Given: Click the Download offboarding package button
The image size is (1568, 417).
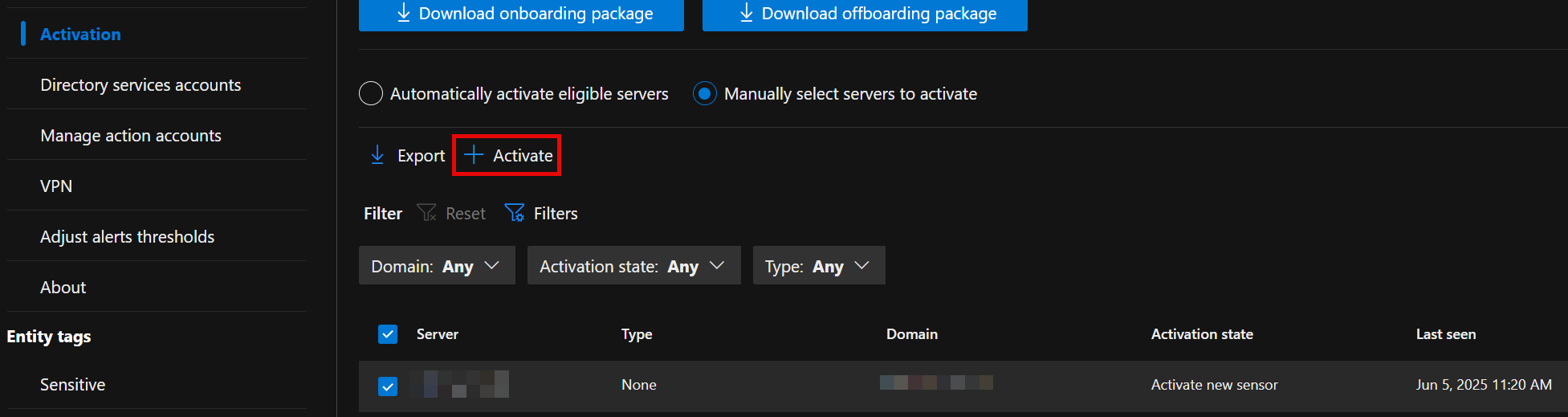Looking at the screenshot, I should click(x=865, y=14).
